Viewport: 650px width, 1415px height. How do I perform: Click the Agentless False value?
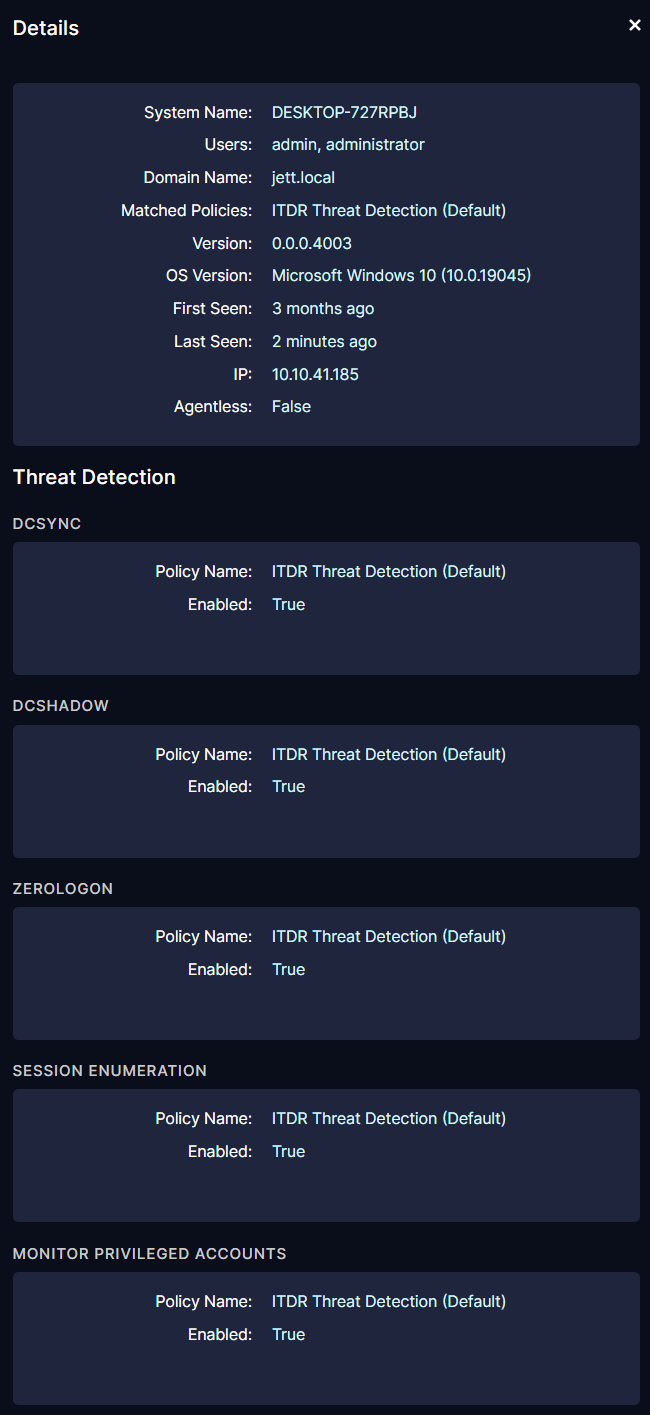pos(291,406)
